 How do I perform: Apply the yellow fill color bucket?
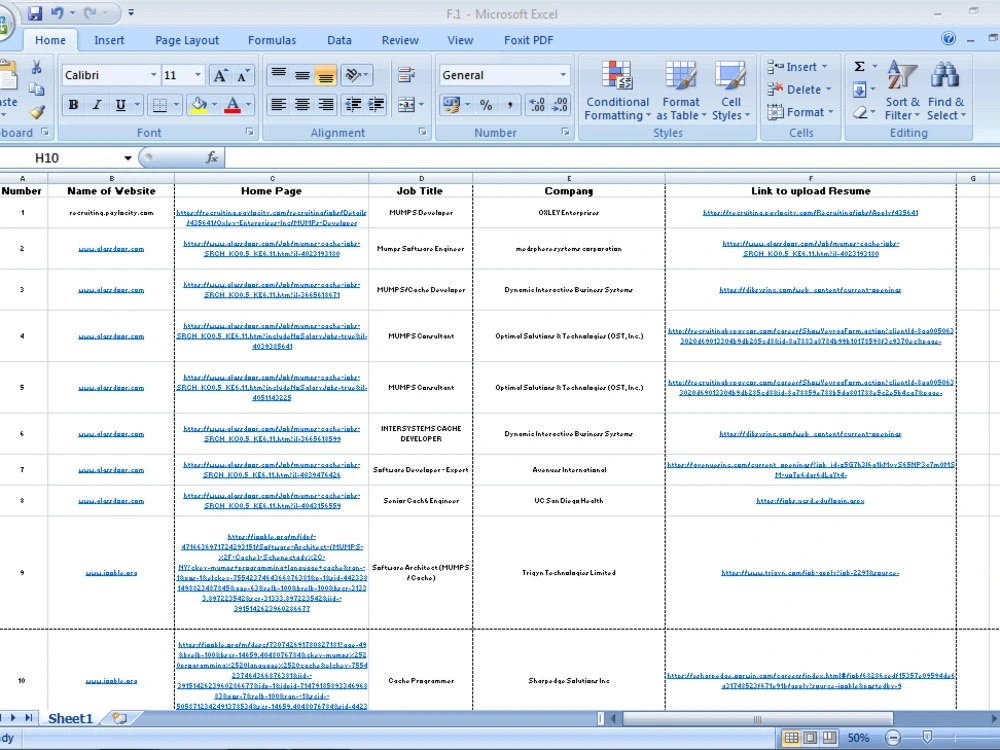coord(198,105)
